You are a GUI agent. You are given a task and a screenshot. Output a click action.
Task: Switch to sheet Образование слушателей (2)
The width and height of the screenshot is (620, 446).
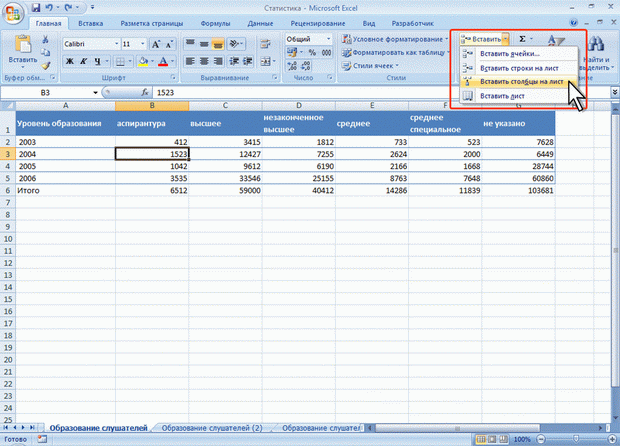tap(212, 428)
